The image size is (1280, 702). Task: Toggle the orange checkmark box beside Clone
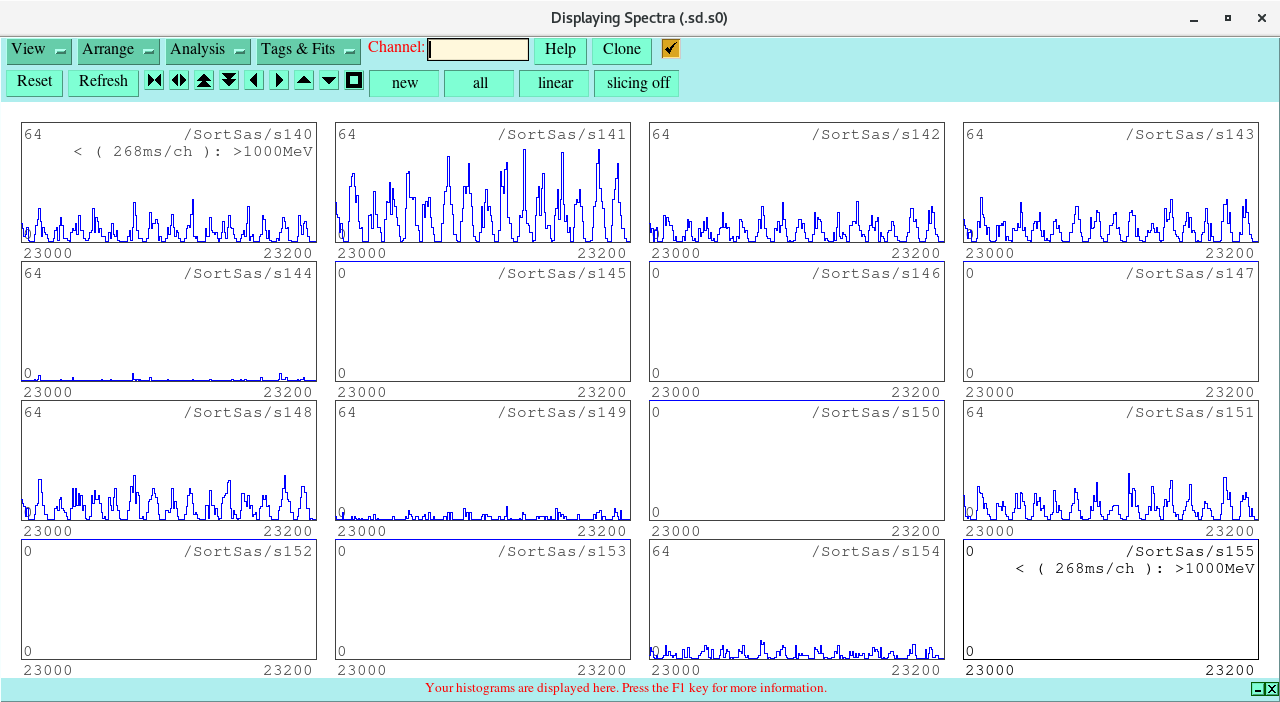pos(670,49)
